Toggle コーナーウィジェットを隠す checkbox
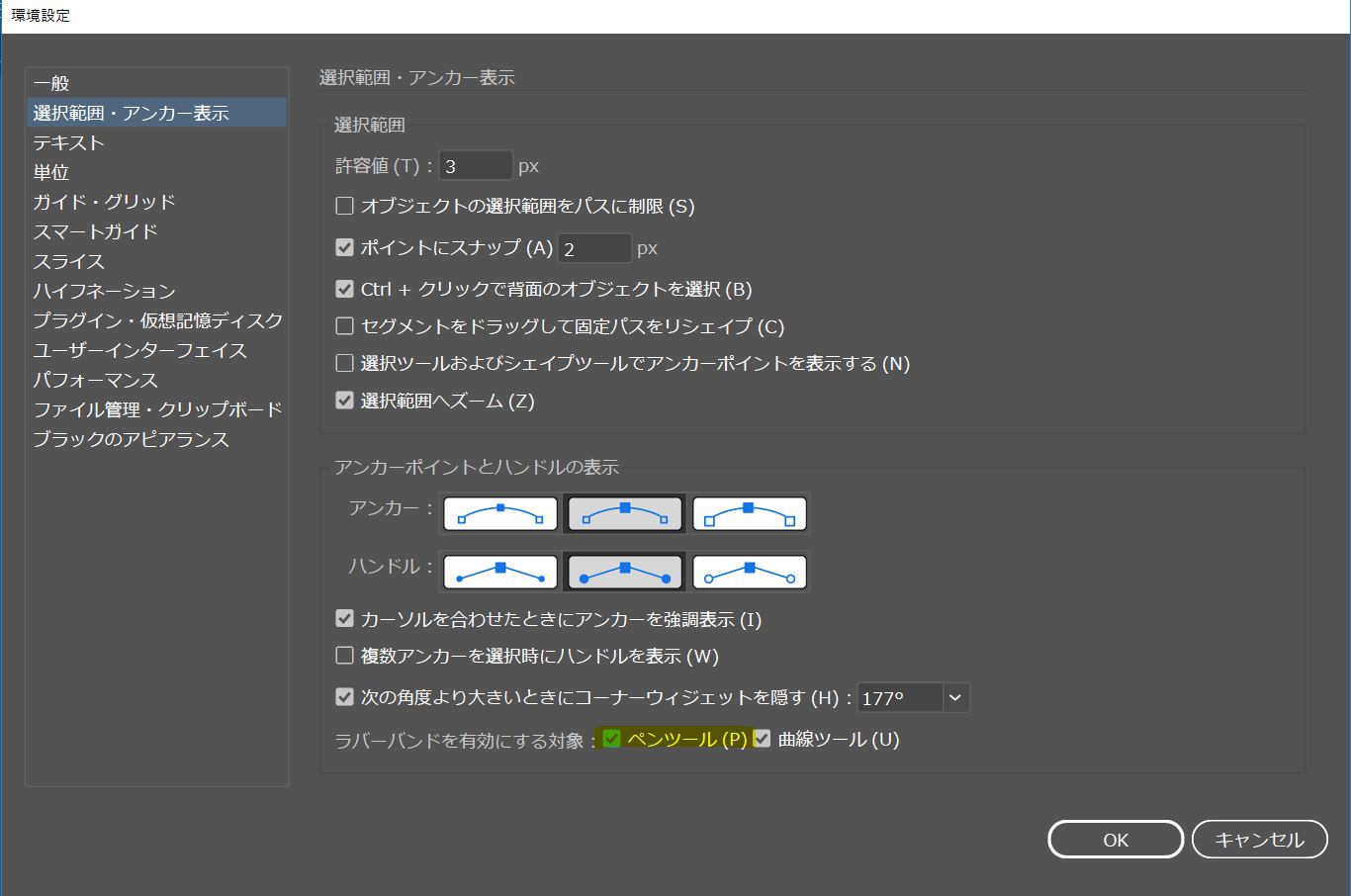Viewport: 1351px width, 896px height. pos(344,697)
